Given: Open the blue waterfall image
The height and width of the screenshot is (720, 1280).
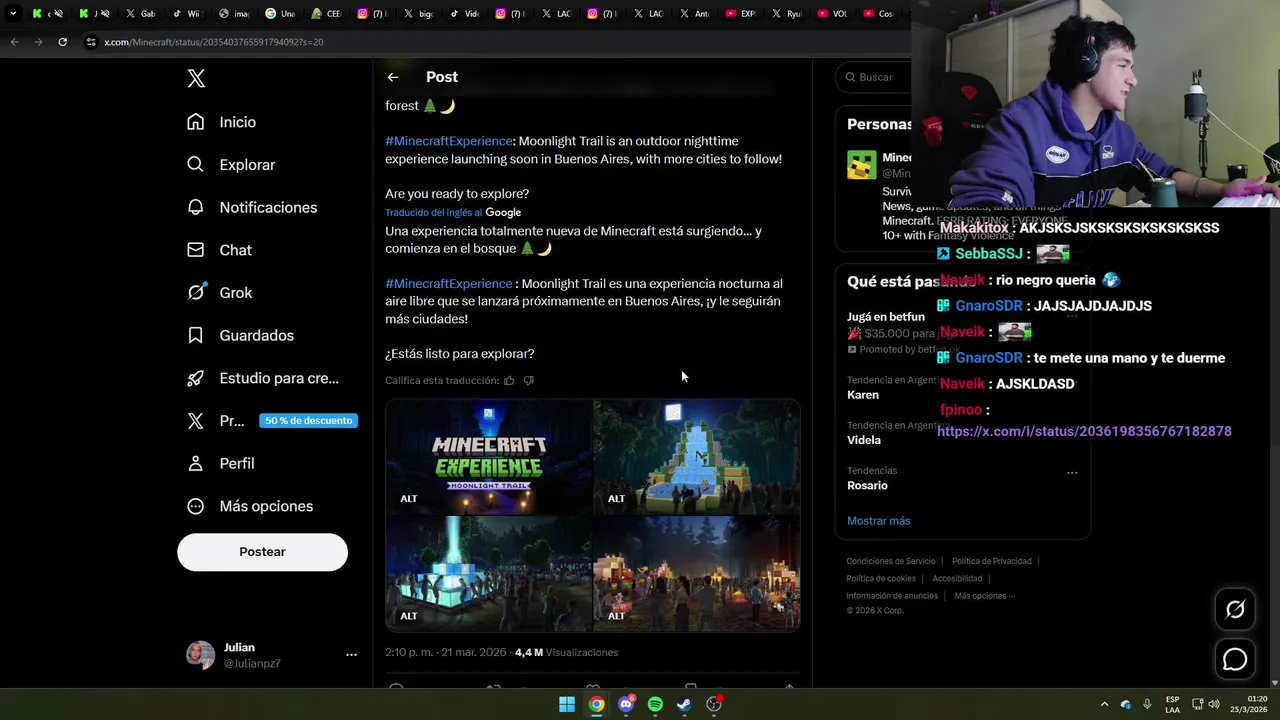Looking at the screenshot, I should (x=697, y=457).
